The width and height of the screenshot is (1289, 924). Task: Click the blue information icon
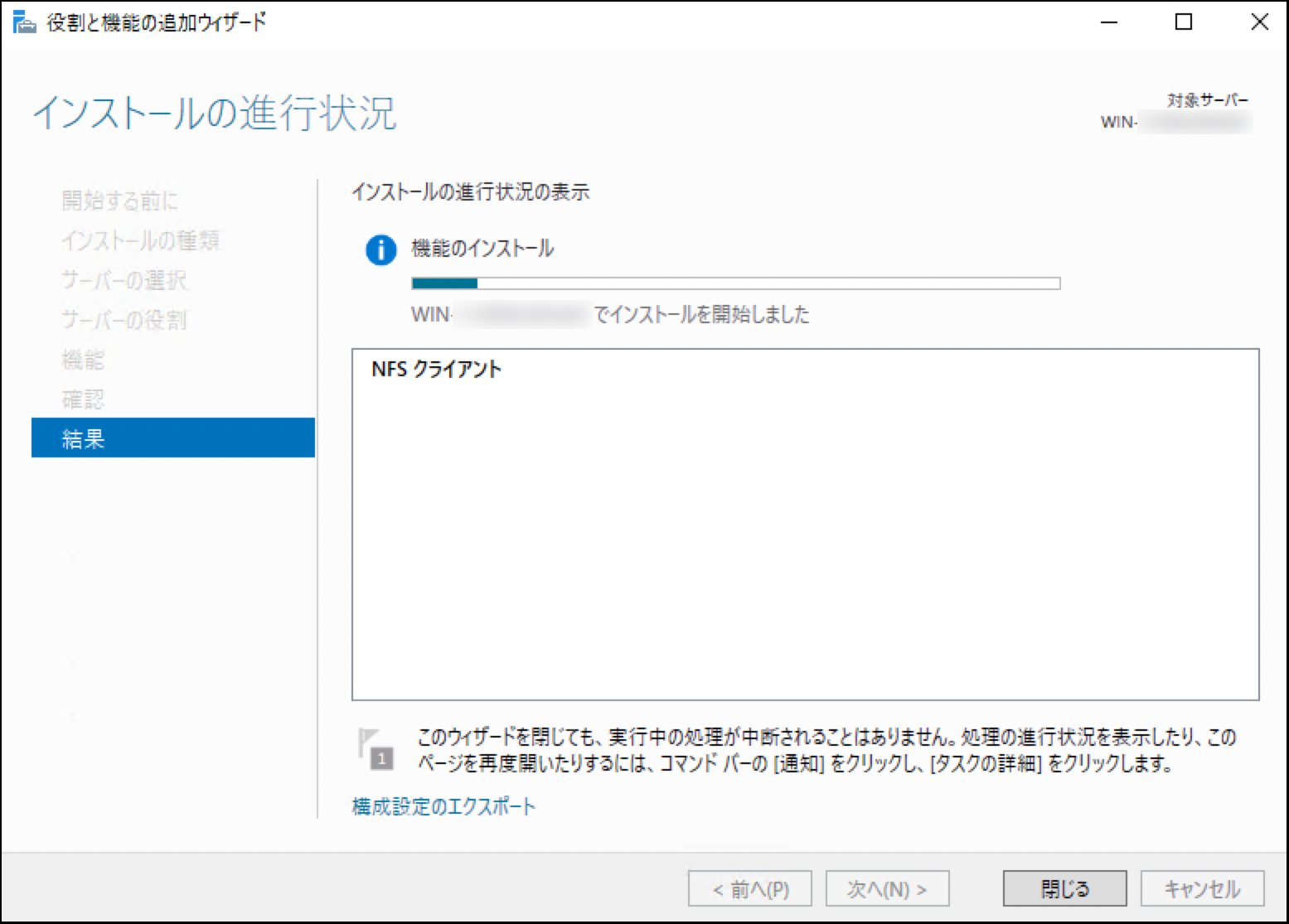(x=380, y=249)
